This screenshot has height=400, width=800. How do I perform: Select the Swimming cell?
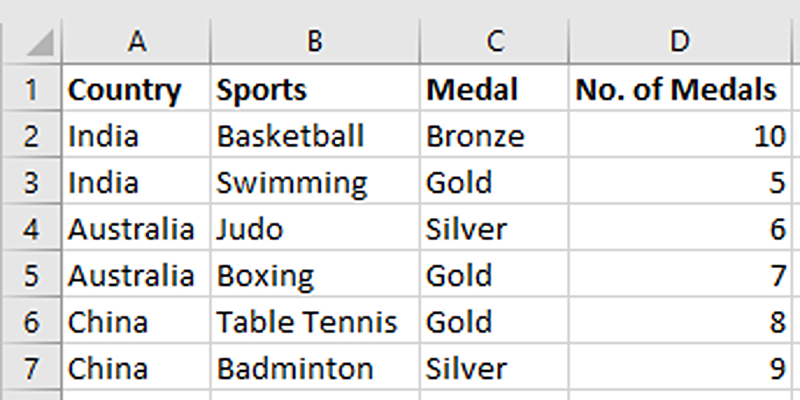coord(292,183)
